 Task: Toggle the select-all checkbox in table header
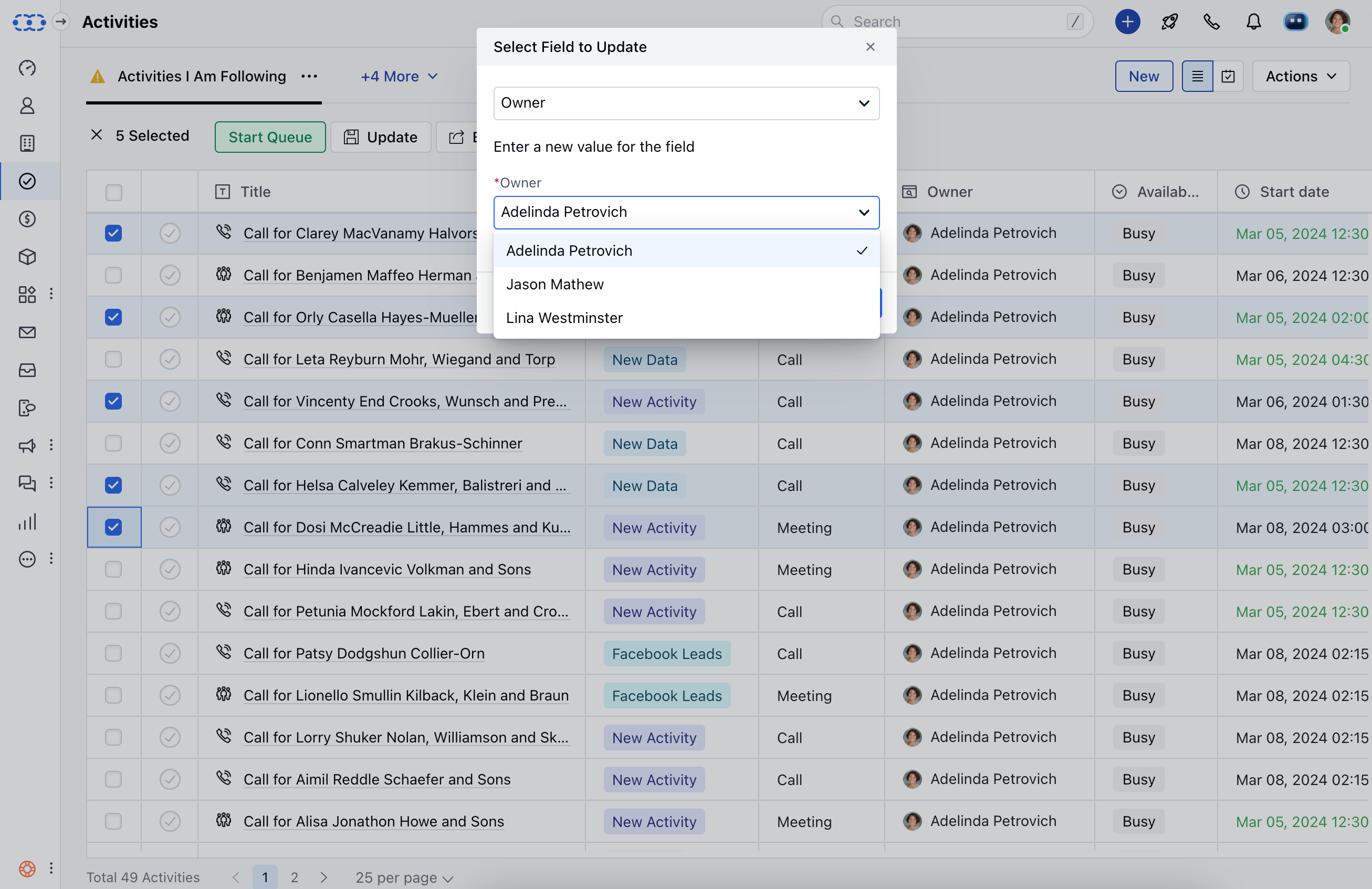point(113,192)
